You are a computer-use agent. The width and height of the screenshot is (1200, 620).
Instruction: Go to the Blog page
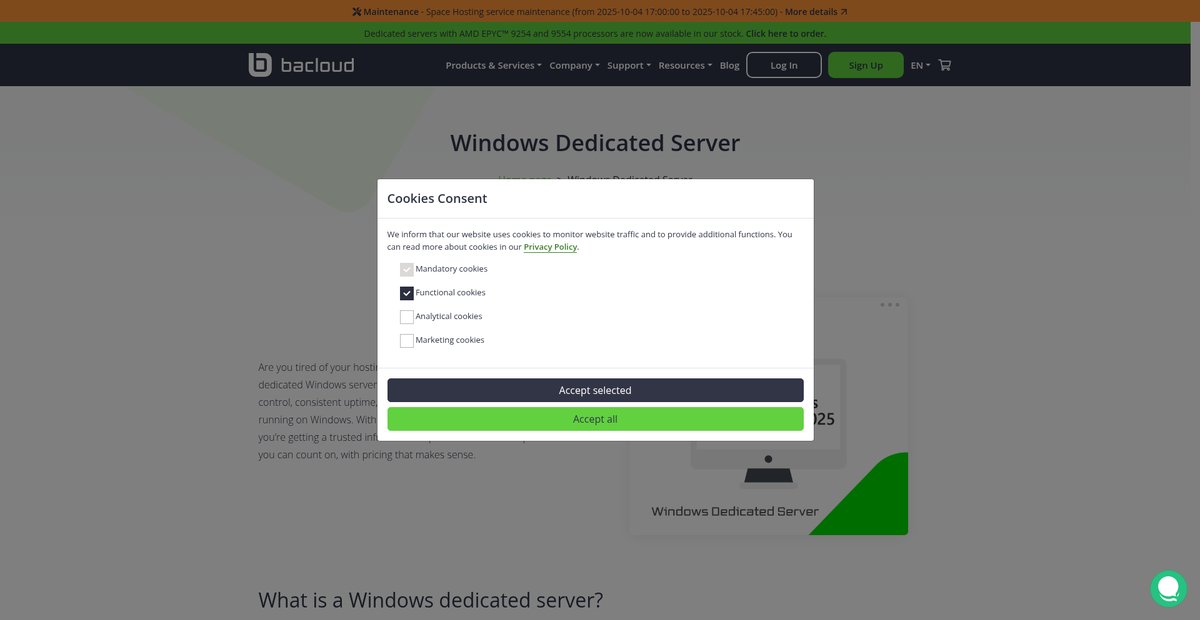coord(730,65)
